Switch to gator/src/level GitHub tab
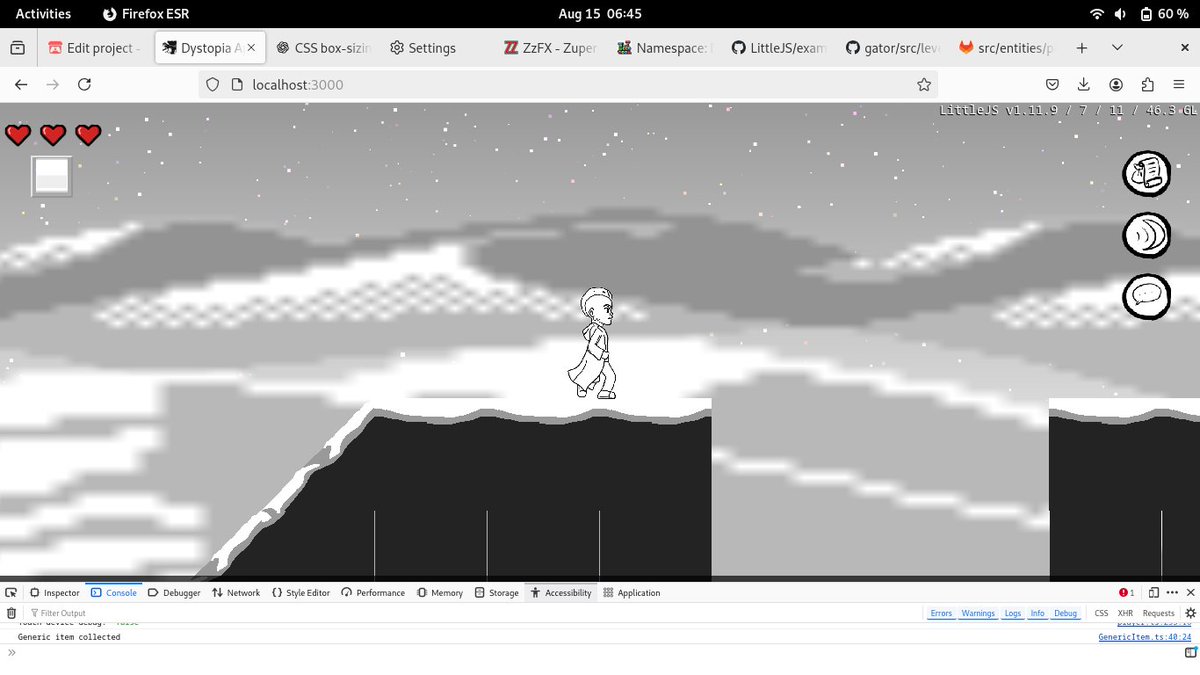Image resolution: width=1200 pixels, height=675 pixels. tap(892, 48)
